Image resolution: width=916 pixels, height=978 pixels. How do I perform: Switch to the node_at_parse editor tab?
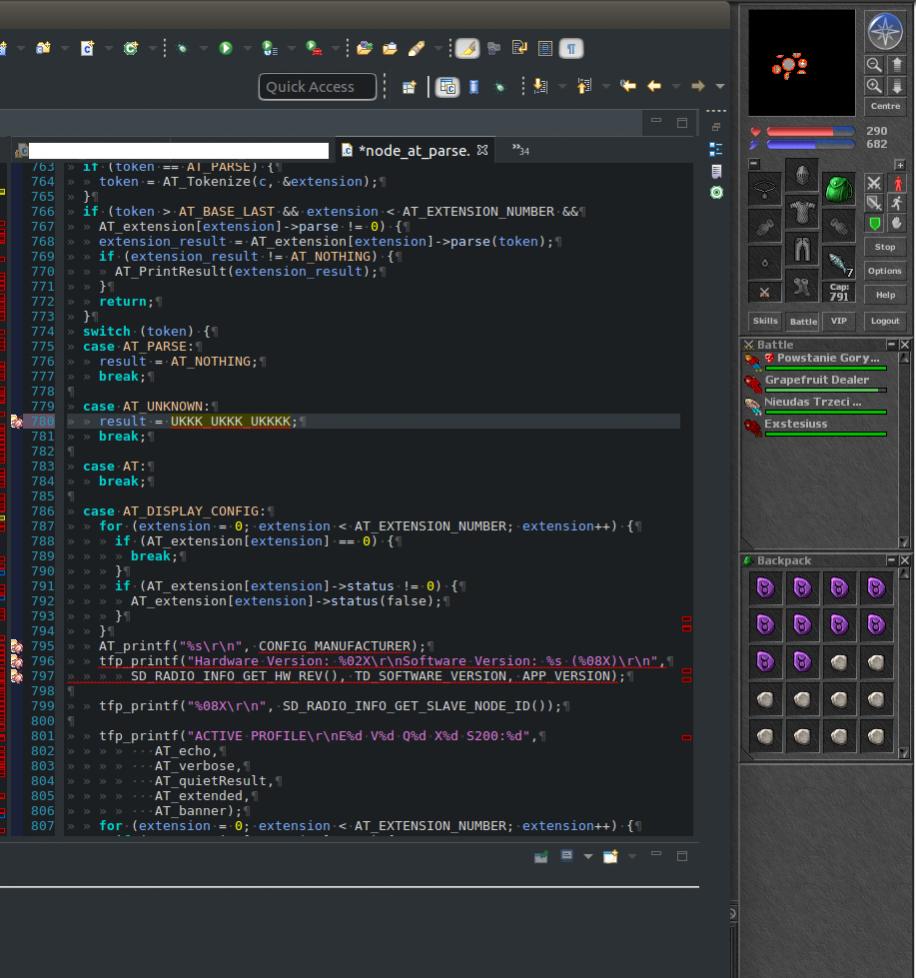tap(412, 151)
